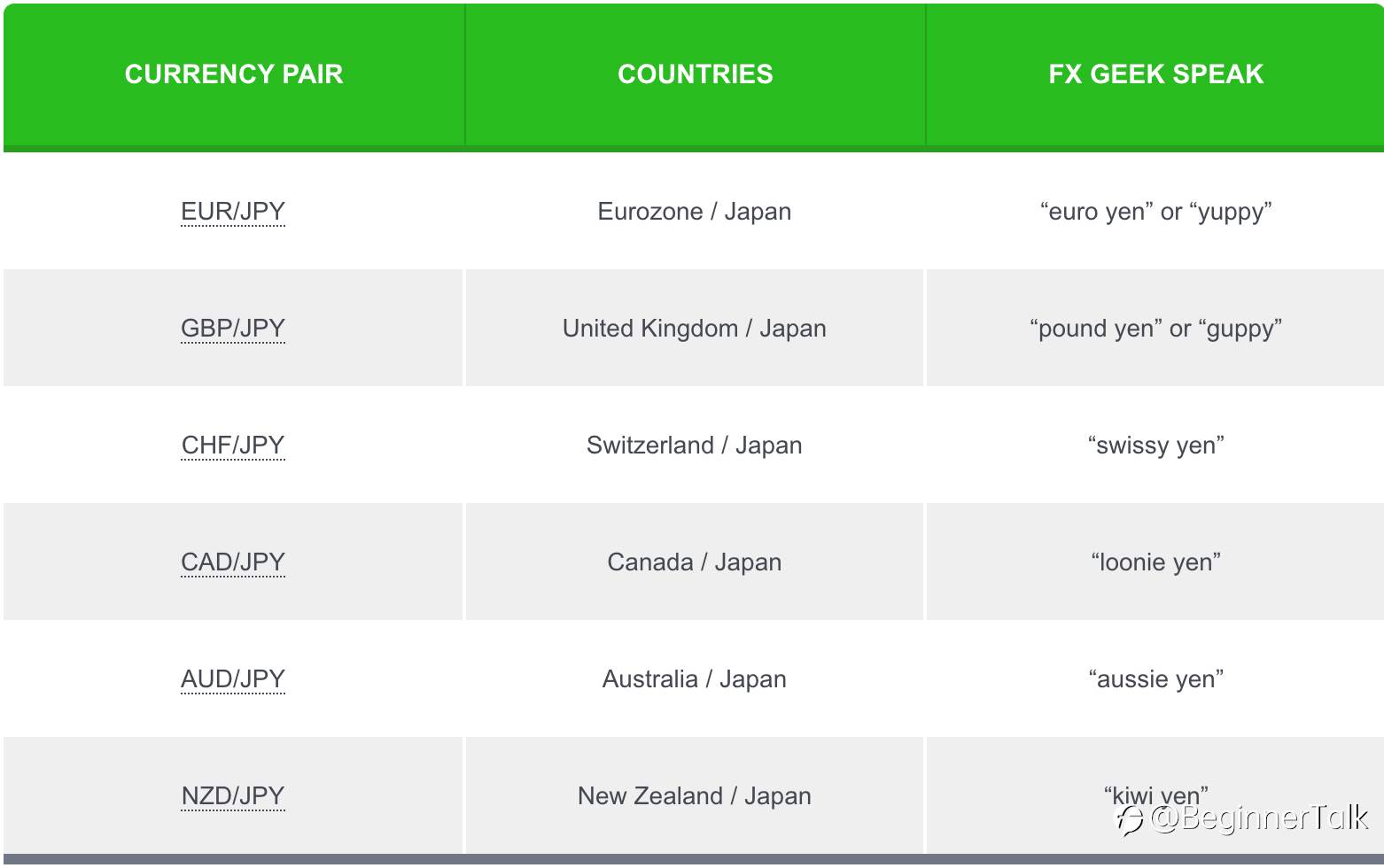Open the EUR/JPY currency pair link

(x=233, y=212)
